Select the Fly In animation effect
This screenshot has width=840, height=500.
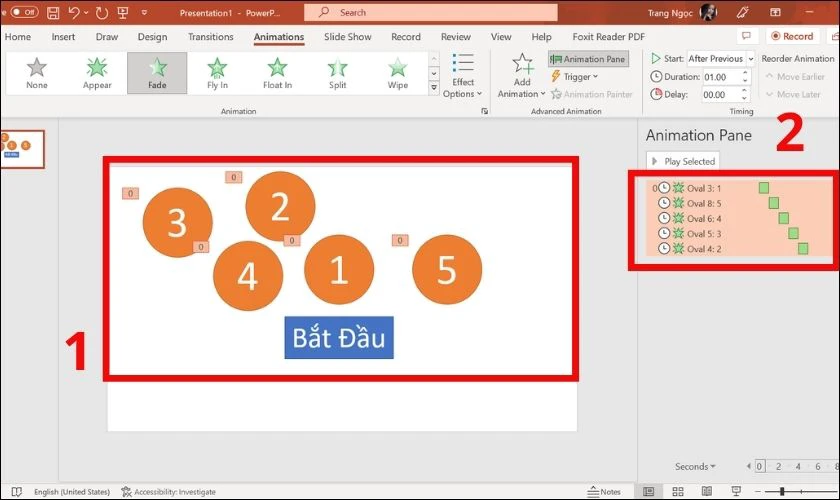217,73
